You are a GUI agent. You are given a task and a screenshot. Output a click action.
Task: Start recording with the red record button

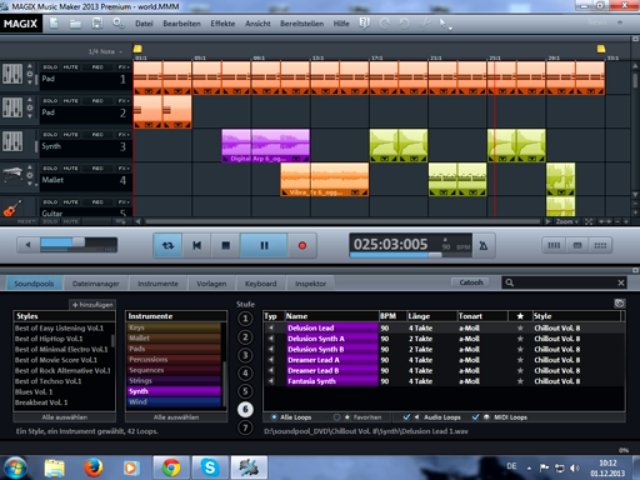pyautogui.click(x=301, y=244)
